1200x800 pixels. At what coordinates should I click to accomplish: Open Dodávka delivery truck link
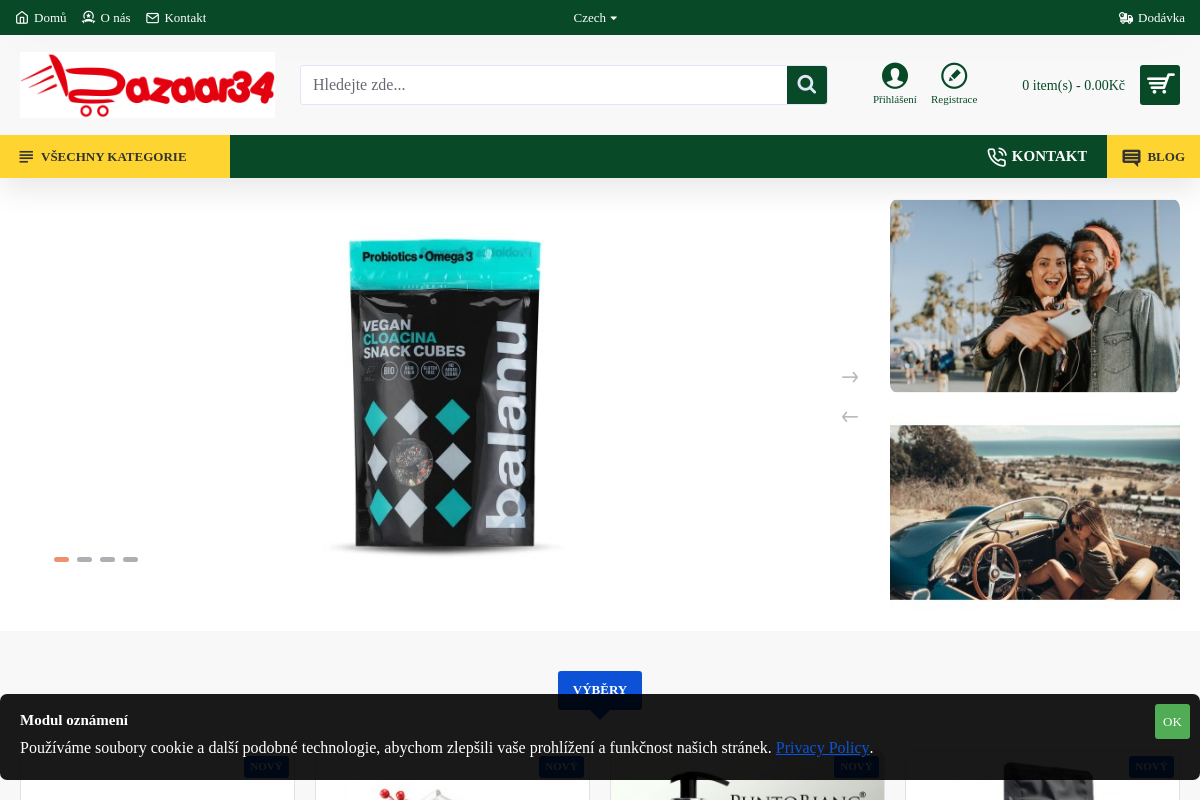[1152, 18]
